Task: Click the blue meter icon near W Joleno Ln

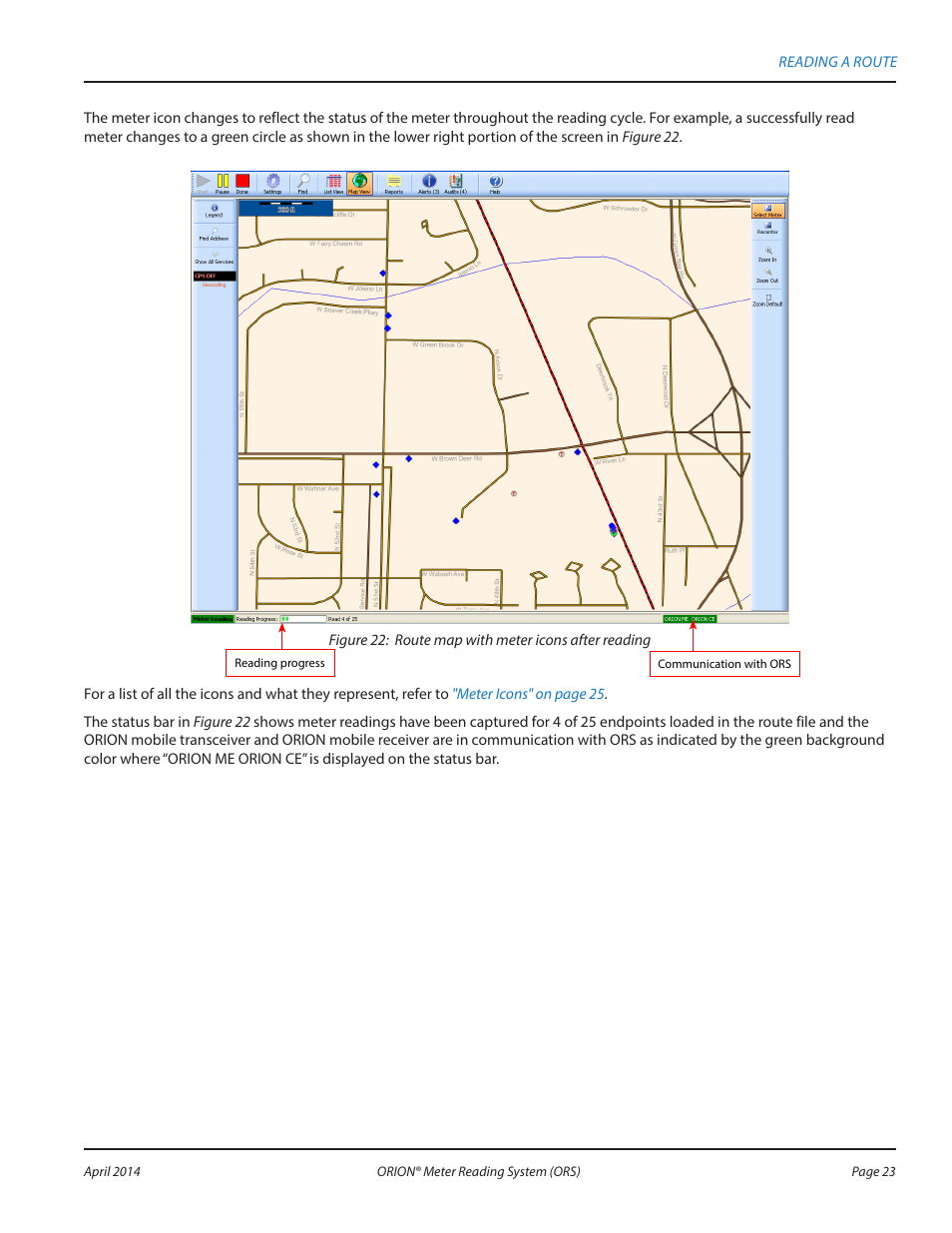Action: point(382,273)
